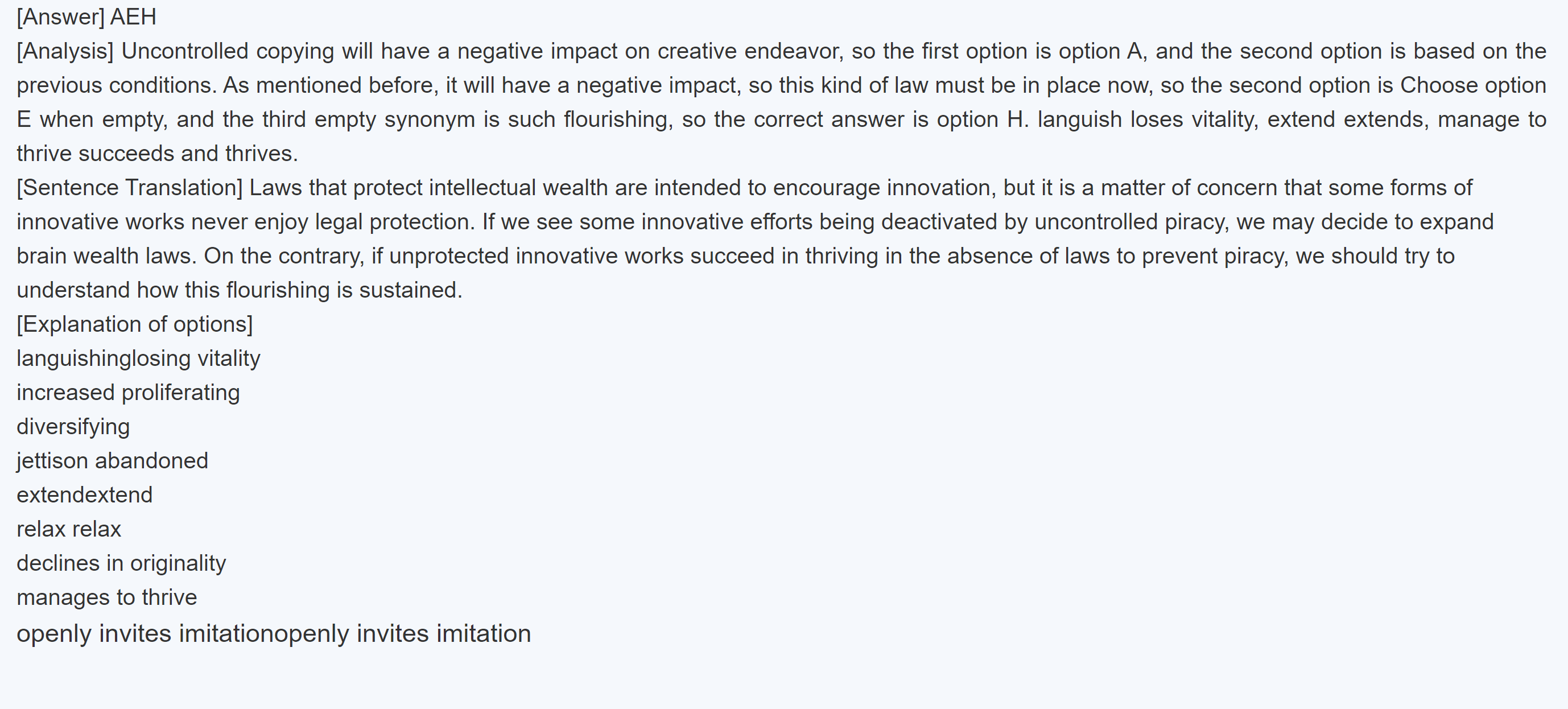Click the "[Answer] AEH" line
Viewport: 1568px width, 709px height.
[86, 17]
